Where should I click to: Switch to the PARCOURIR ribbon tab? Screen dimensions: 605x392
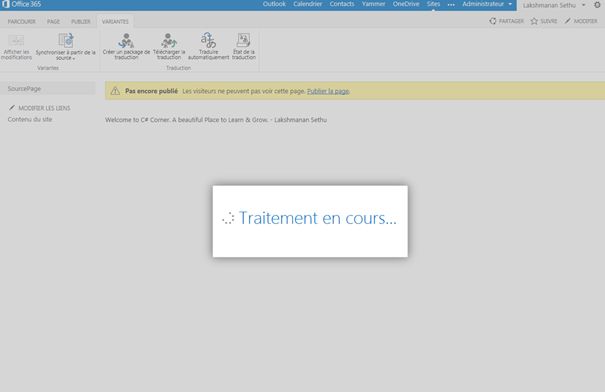tap(22, 22)
